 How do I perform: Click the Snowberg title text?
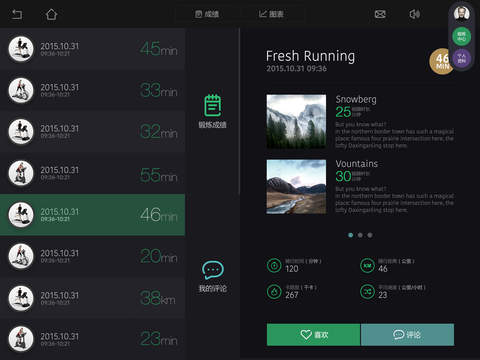(x=356, y=99)
